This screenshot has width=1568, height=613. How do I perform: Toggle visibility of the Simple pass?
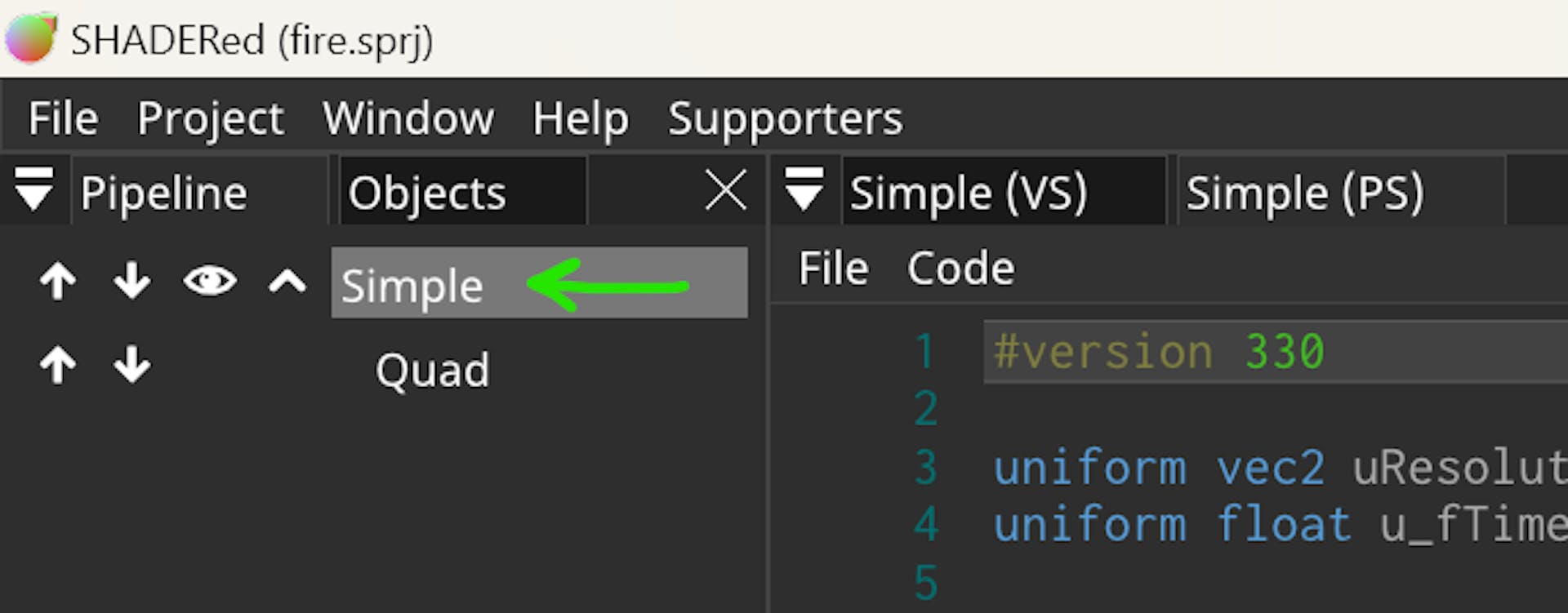(x=210, y=282)
